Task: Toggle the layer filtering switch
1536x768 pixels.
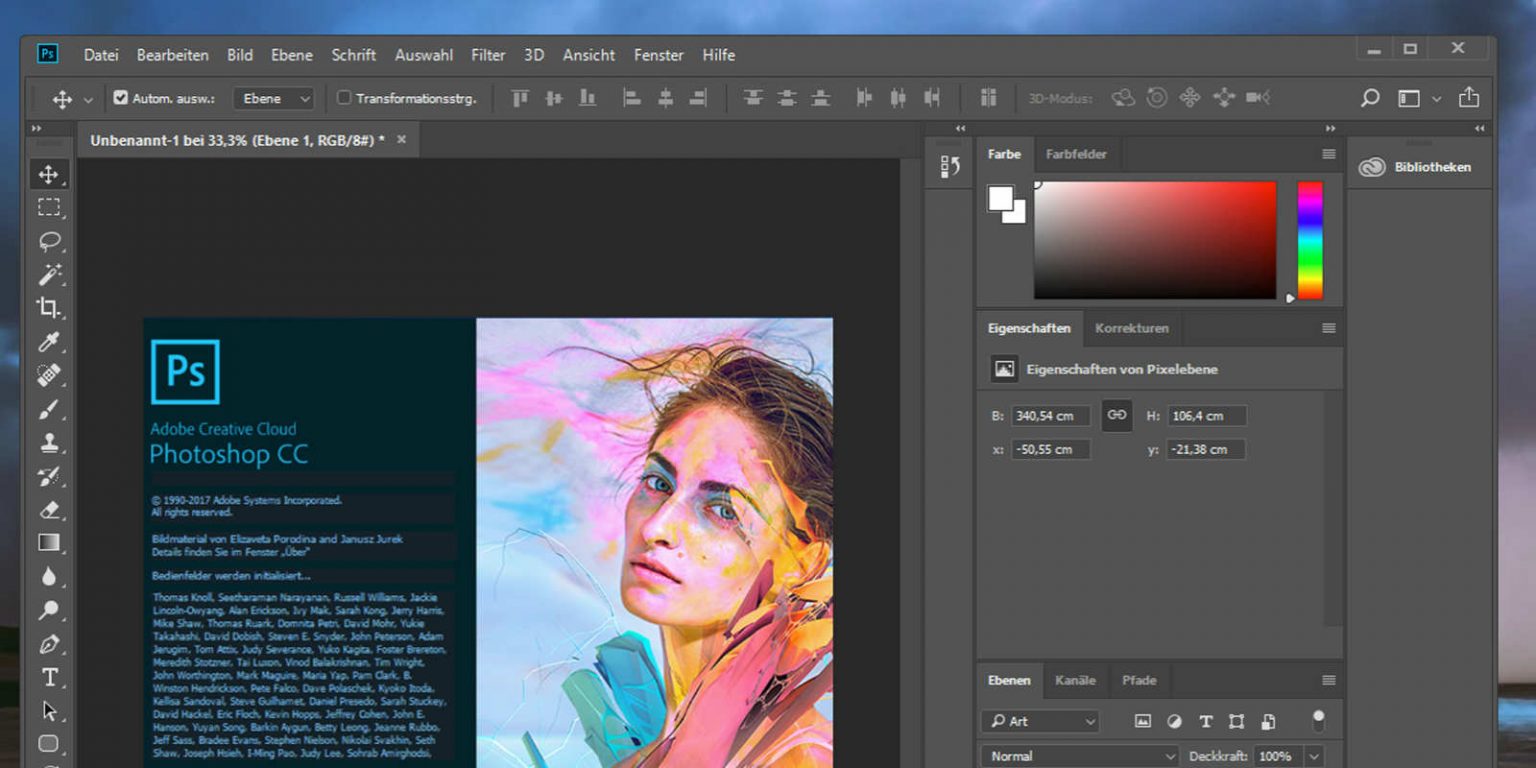Action: tap(1318, 720)
